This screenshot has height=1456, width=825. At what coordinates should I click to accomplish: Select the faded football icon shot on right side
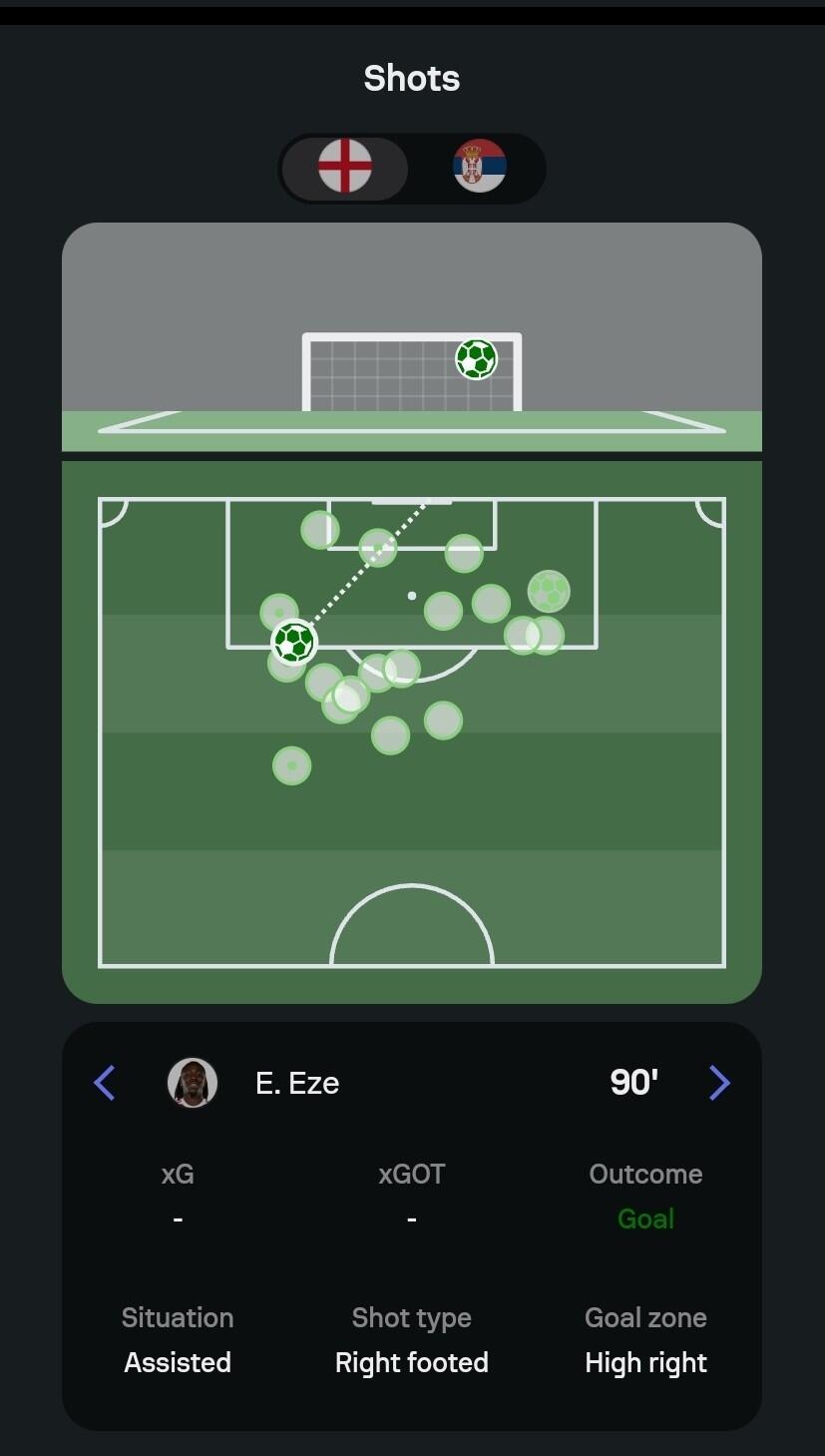(549, 592)
